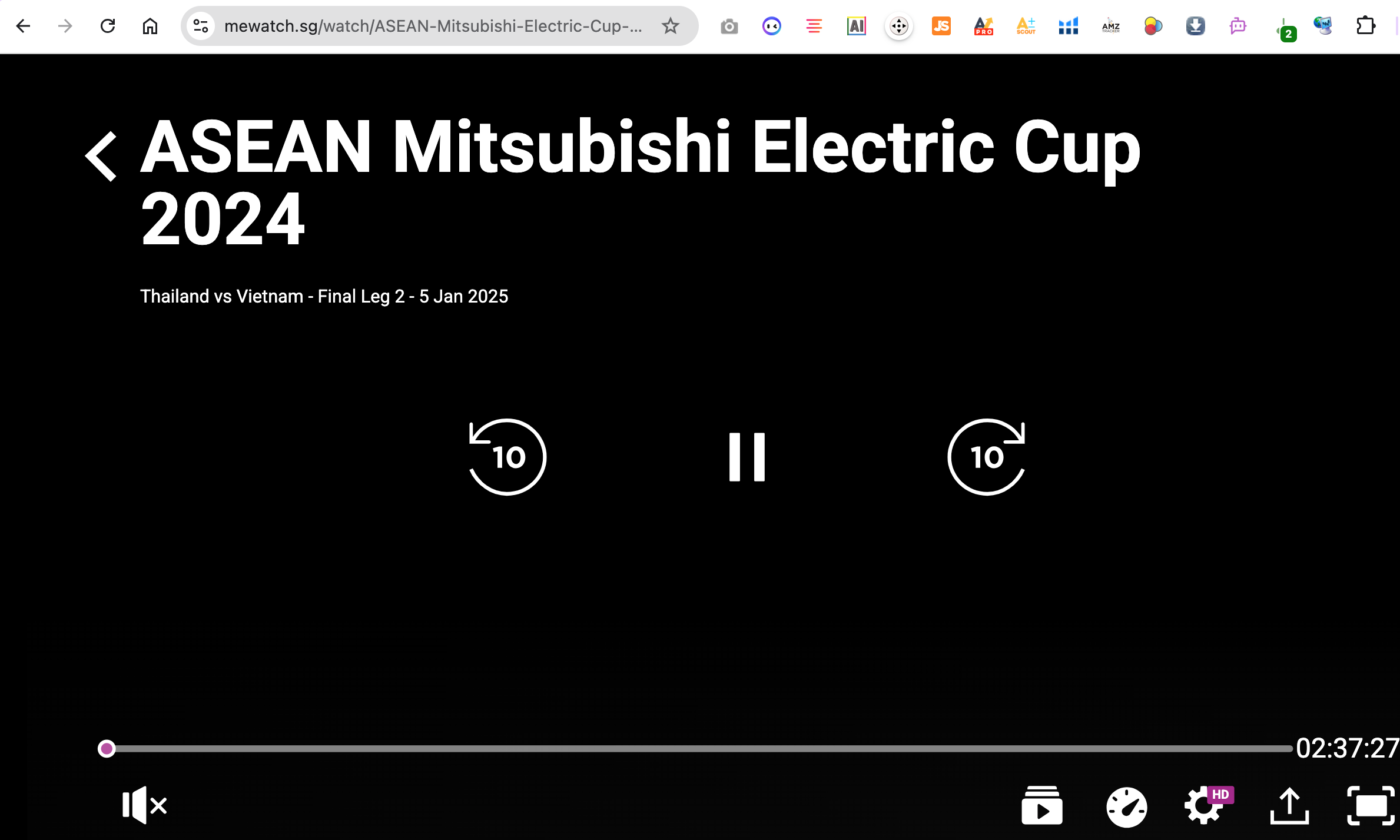The image size is (1400, 840).
Task: Toggle fullscreen mode
Action: (1371, 806)
